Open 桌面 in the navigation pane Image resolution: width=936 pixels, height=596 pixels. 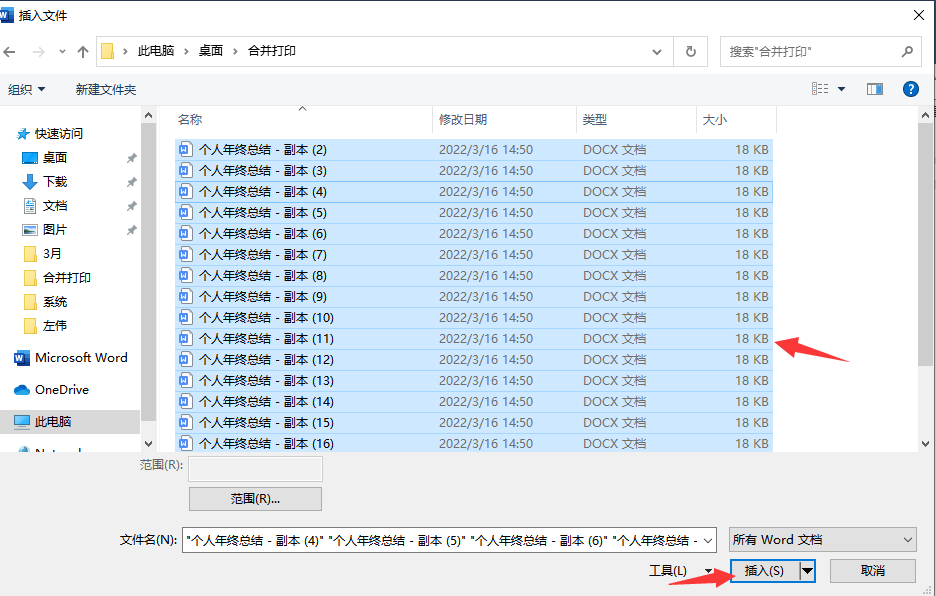(55, 158)
